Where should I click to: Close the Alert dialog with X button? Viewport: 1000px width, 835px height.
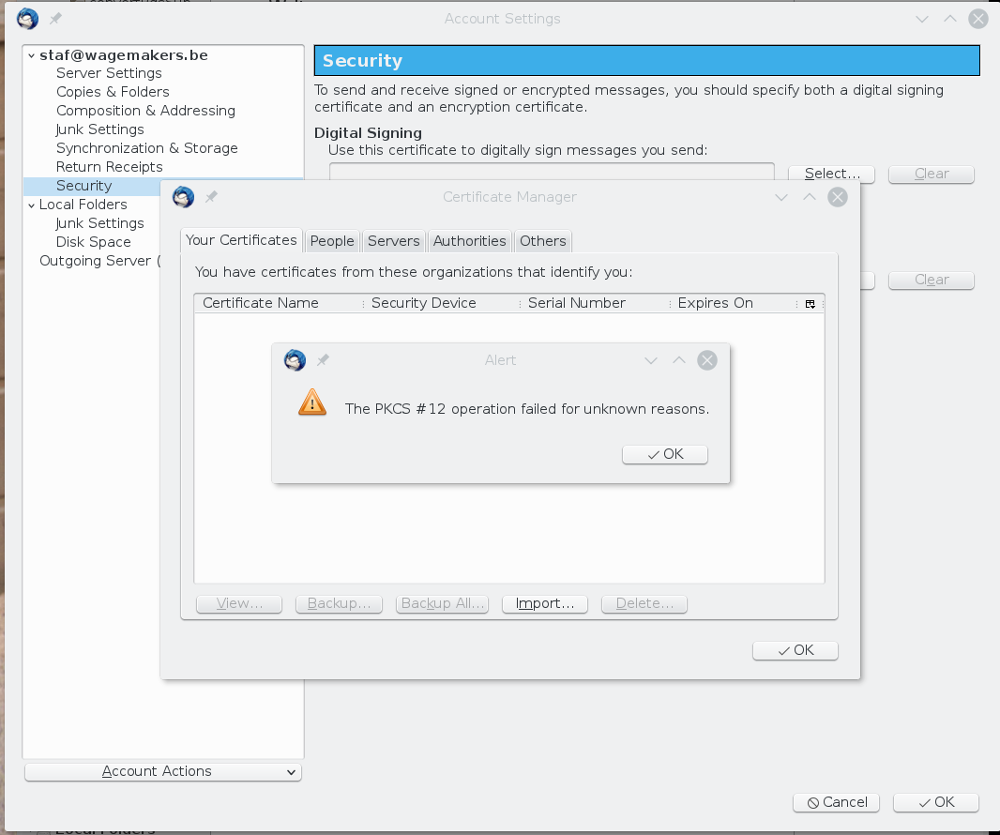(x=707, y=360)
